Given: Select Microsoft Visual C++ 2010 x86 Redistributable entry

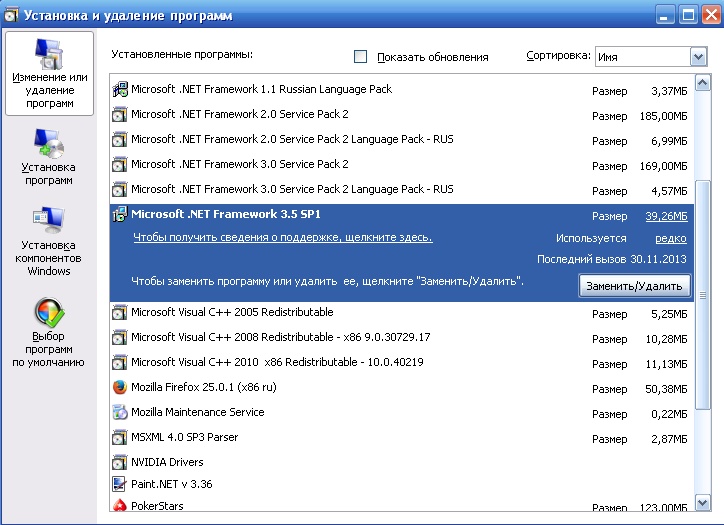Looking at the screenshot, I should coord(277,362).
